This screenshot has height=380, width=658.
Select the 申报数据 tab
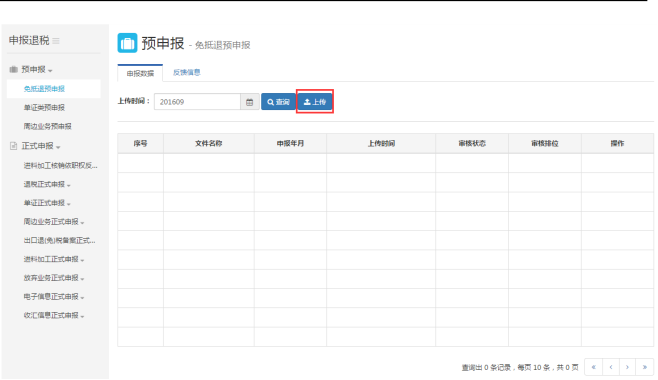pyautogui.click(x=140, y=73)
